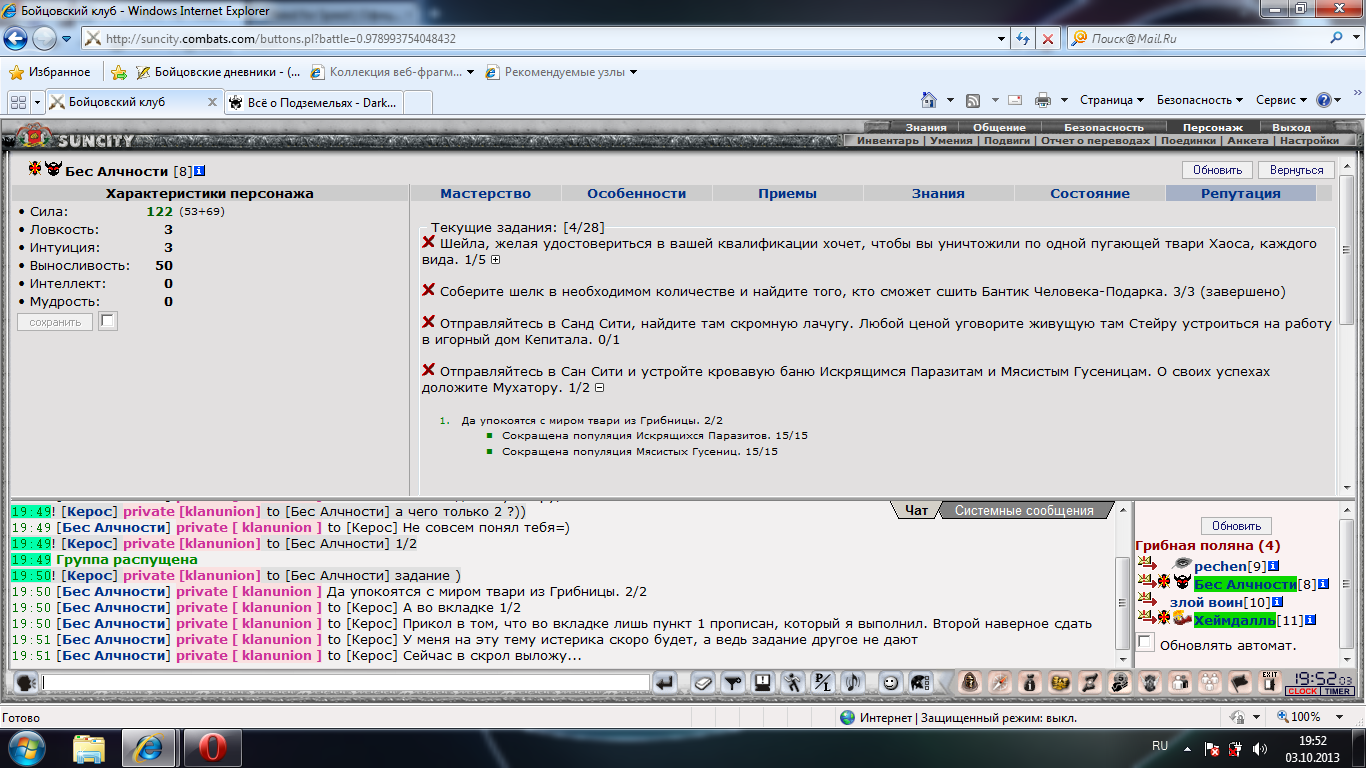Click the helmet icon left of chat input

click(x=24, y=683)
